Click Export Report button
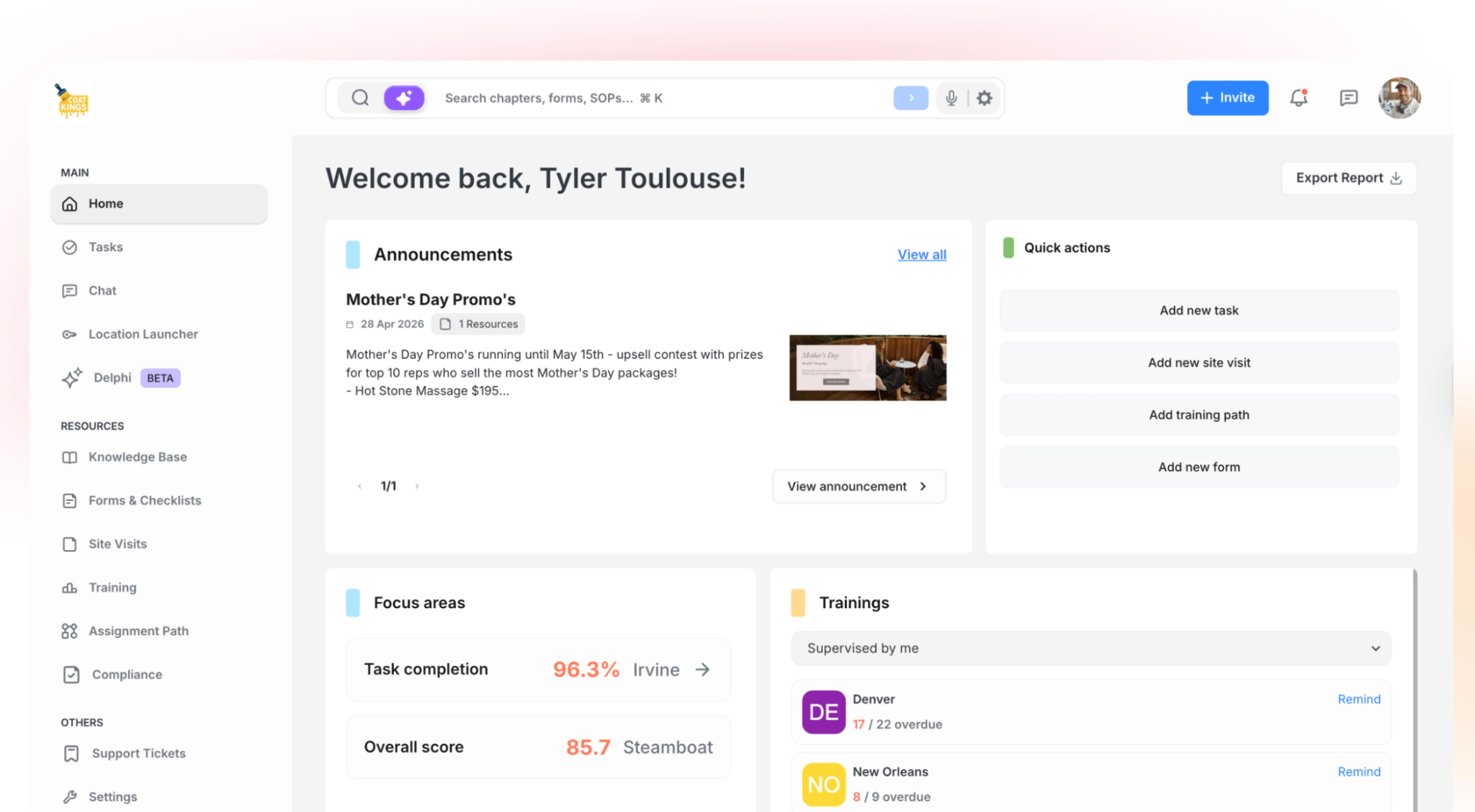The width and height of the screenshot is (1475, 812). tap(1349, 178)
